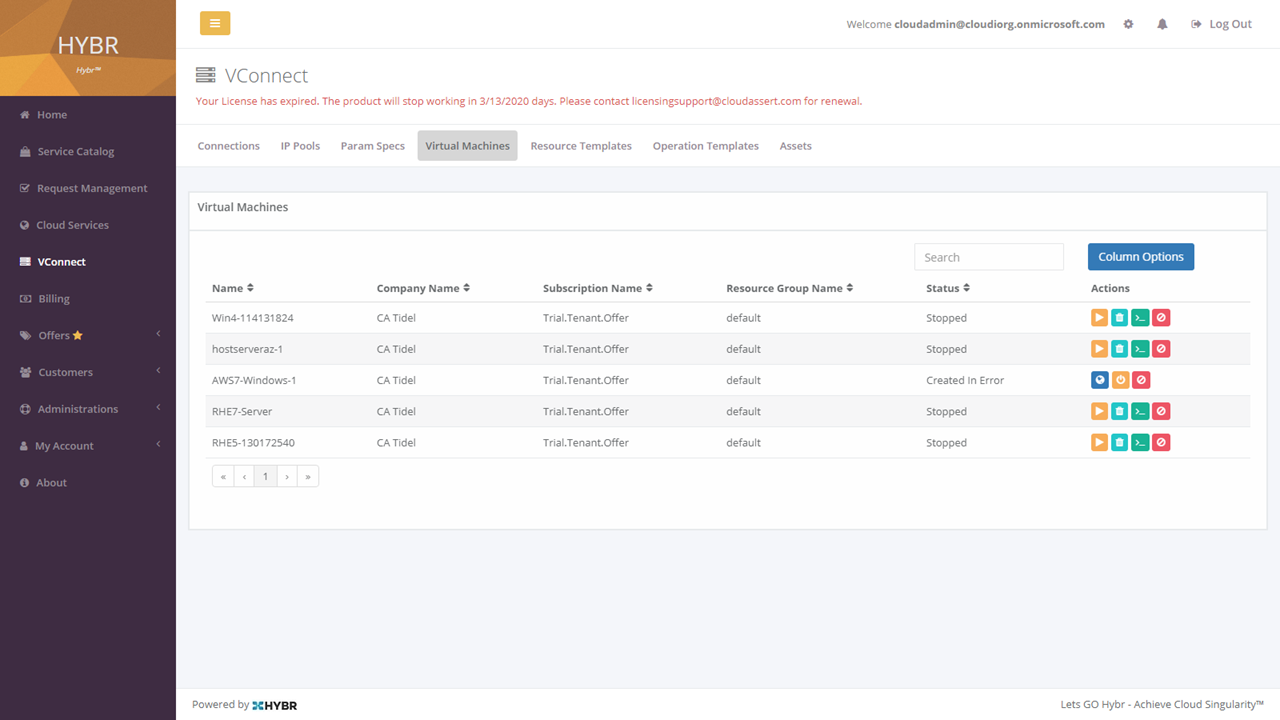This screenshot has height=720, width=1280.
Task: Toggle sidebar with hamburger menu button
Action: [x=215, y=23]
